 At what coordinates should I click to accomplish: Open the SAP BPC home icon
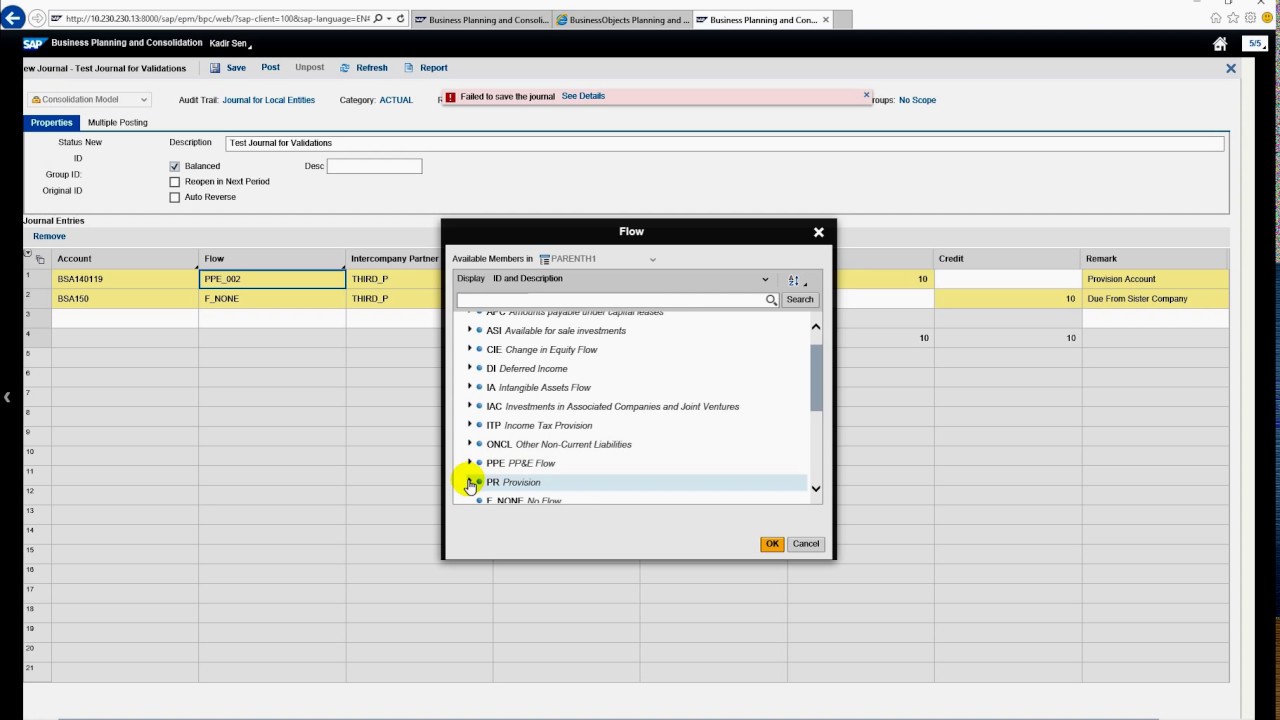click(x=1220, y=44)
